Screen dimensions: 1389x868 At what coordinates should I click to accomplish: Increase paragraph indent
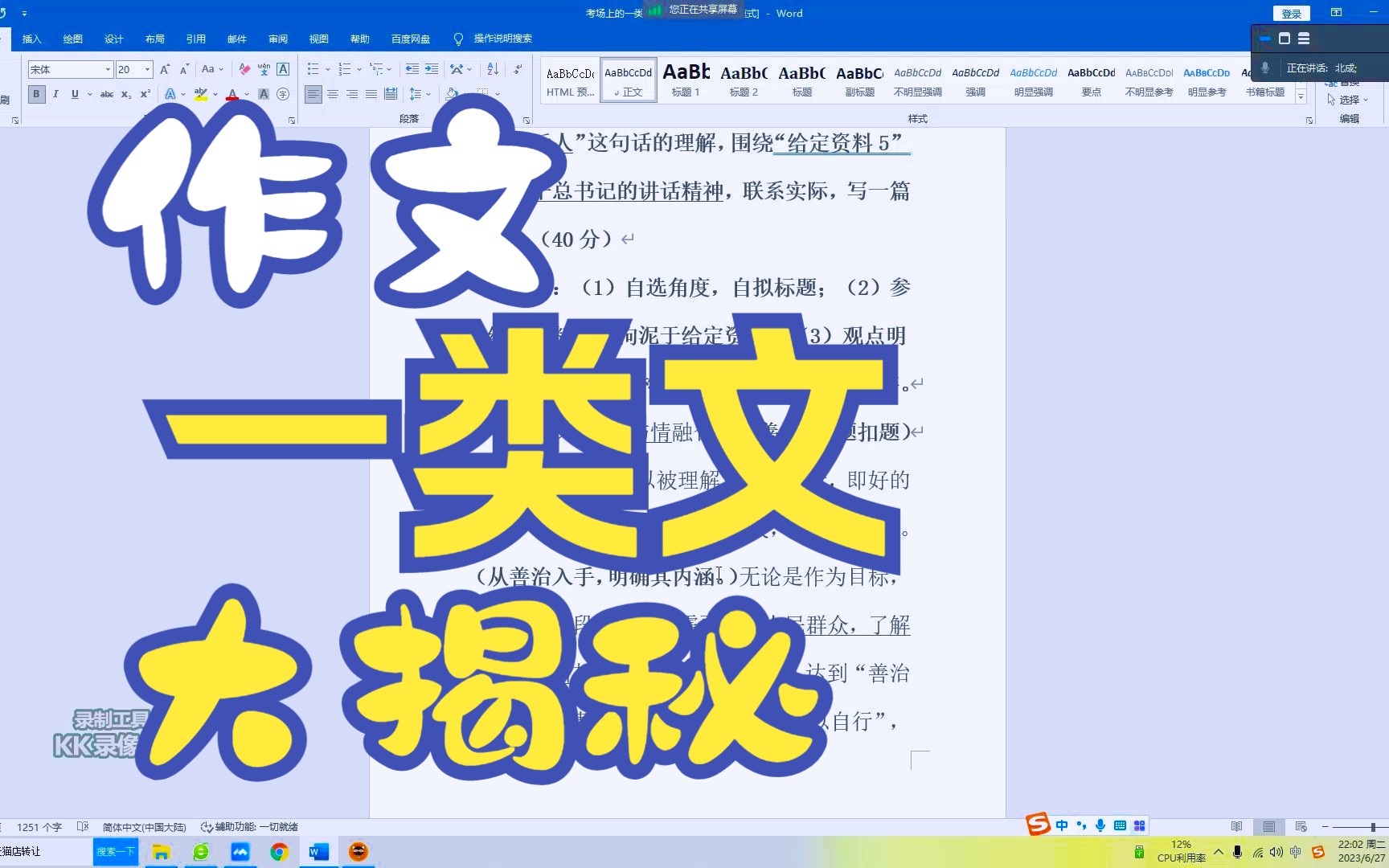pos(432,70)
